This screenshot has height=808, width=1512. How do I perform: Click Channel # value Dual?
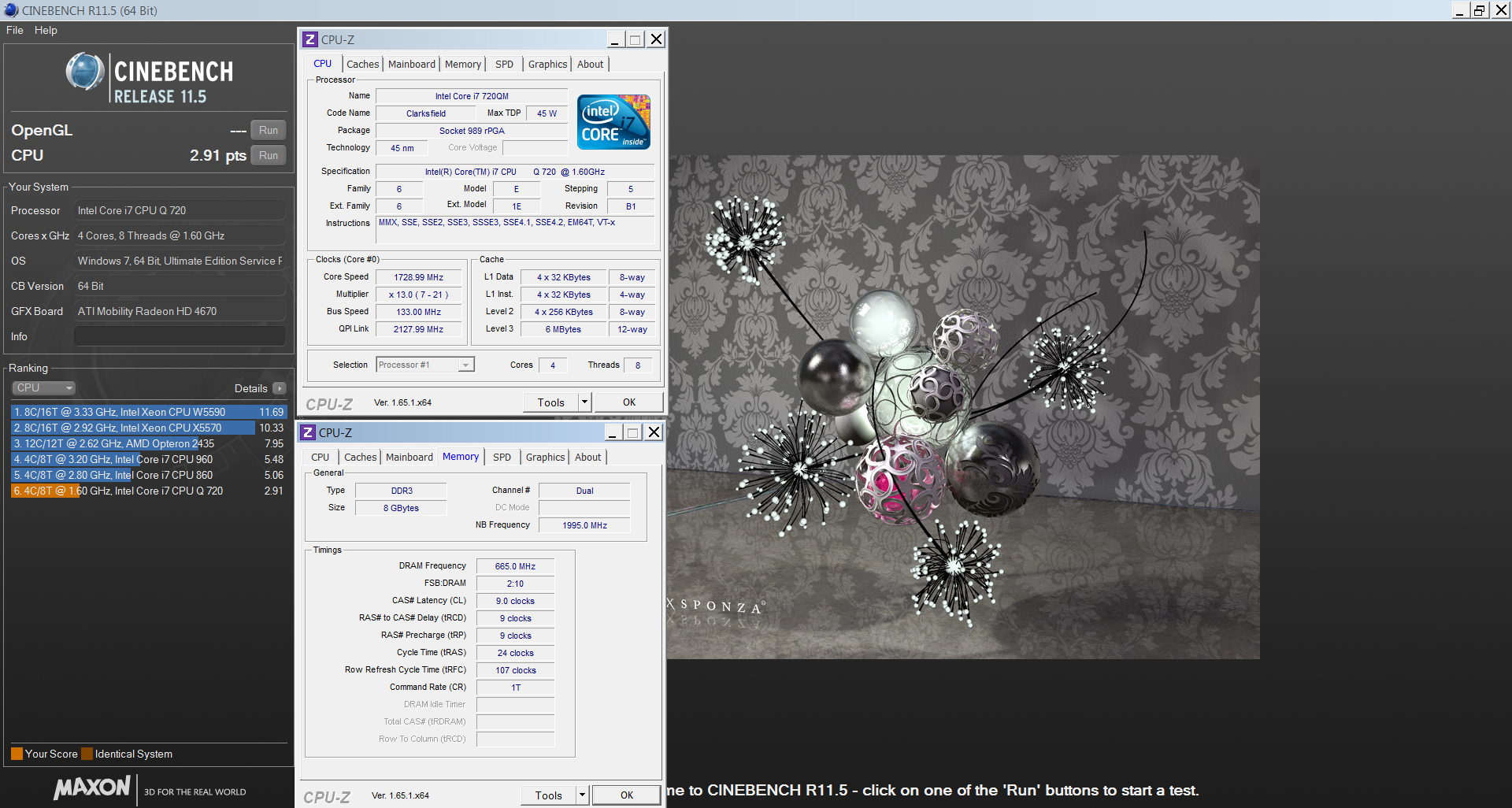(x=585, y=491)
